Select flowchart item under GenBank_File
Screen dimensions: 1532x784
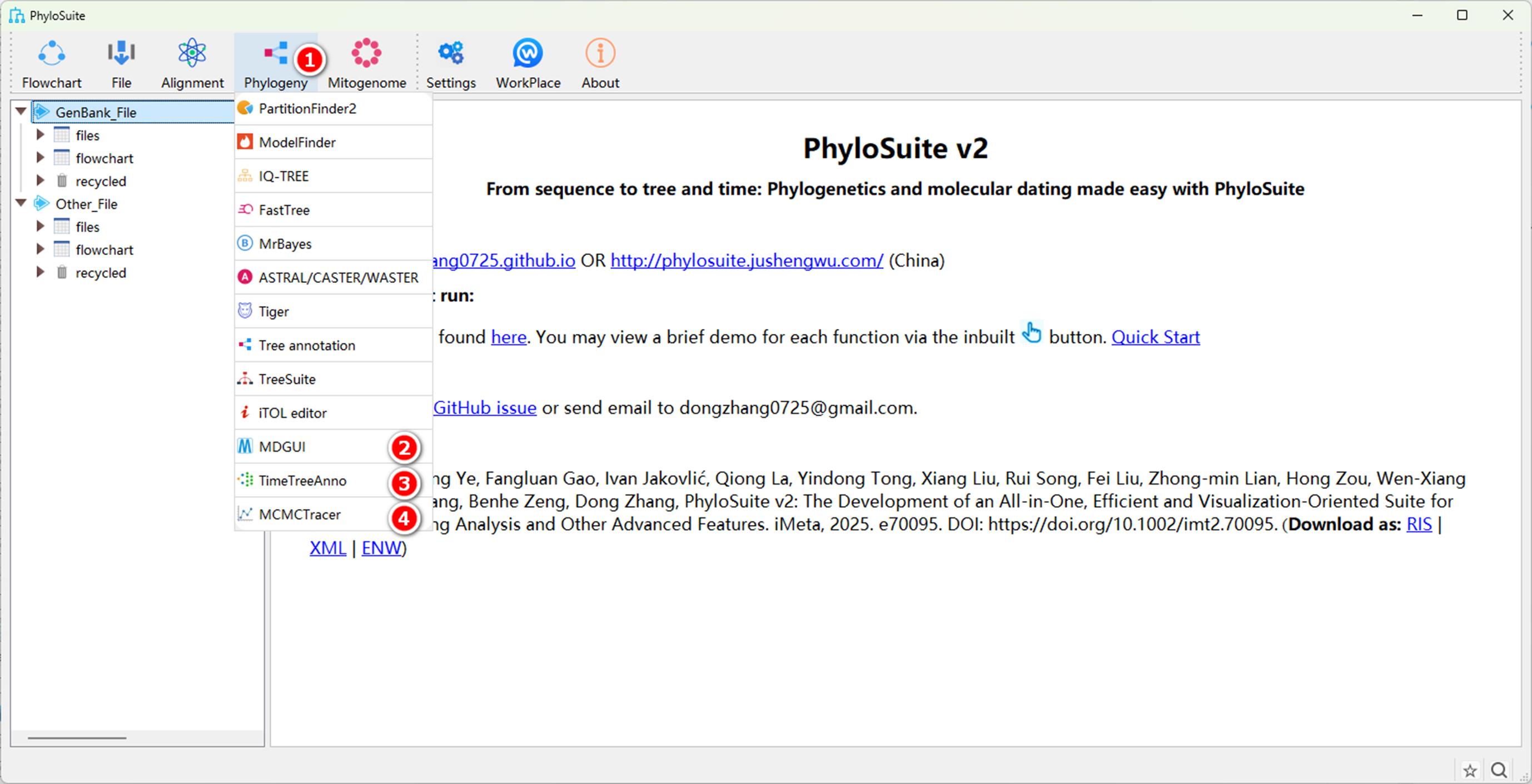click(104, 158)
